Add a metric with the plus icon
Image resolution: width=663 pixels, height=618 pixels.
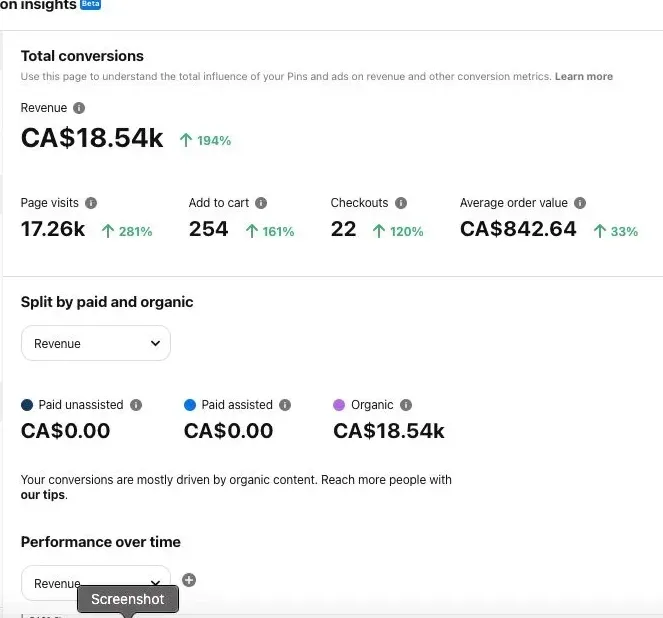(x=189, y=580)
